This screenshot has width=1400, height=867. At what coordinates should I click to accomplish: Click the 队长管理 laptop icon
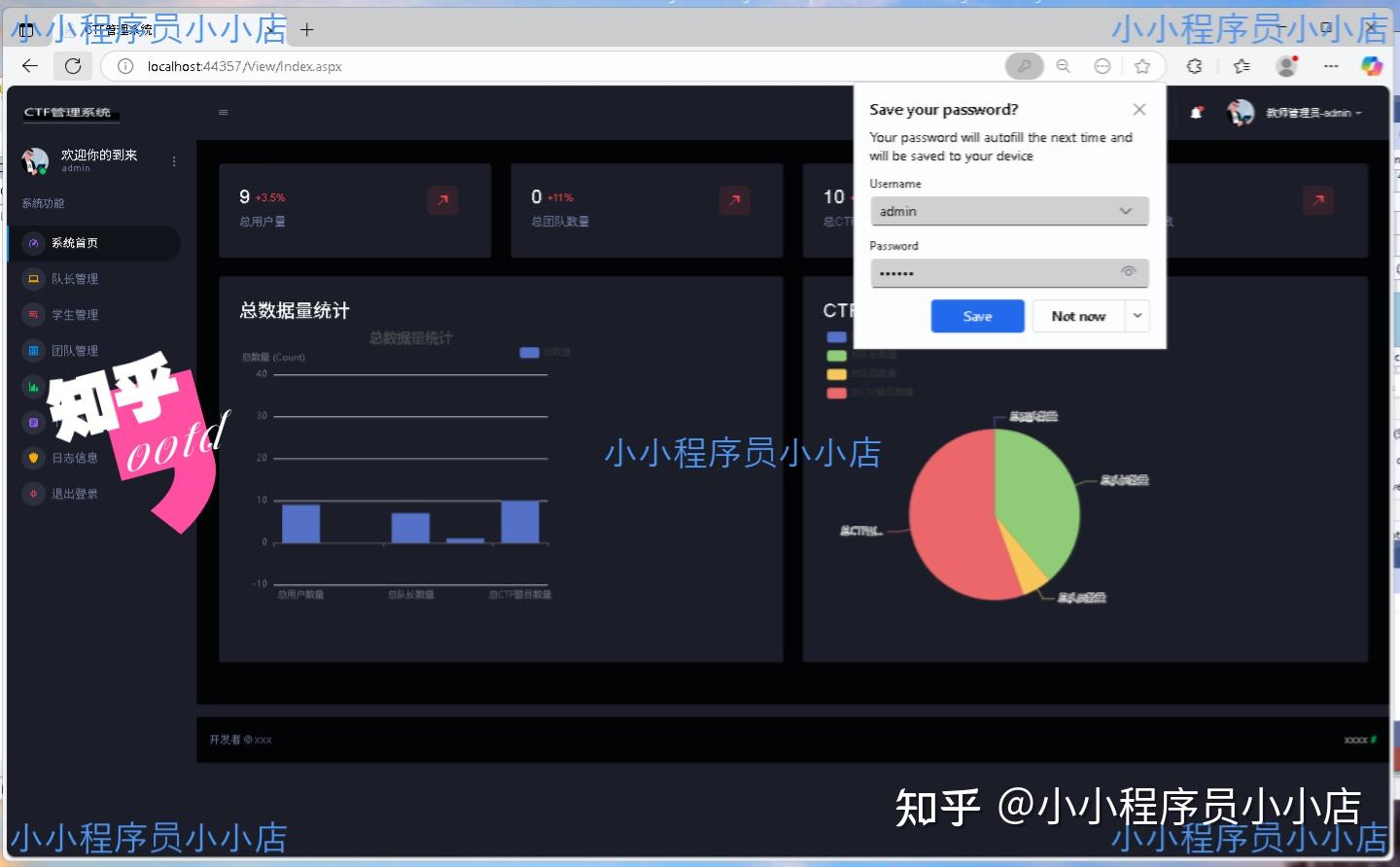pos(33,279)
